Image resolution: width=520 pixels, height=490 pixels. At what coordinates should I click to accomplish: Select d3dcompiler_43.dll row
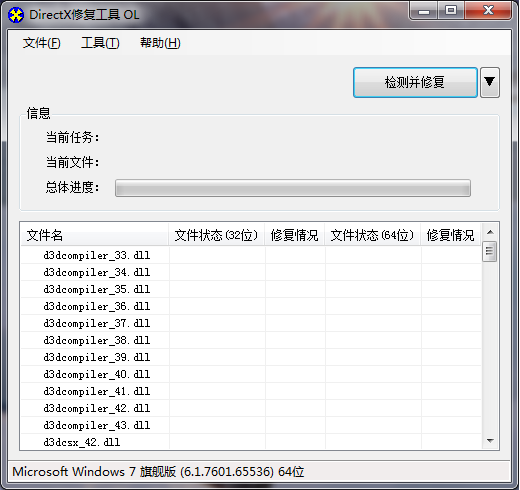tap(251, 425)
